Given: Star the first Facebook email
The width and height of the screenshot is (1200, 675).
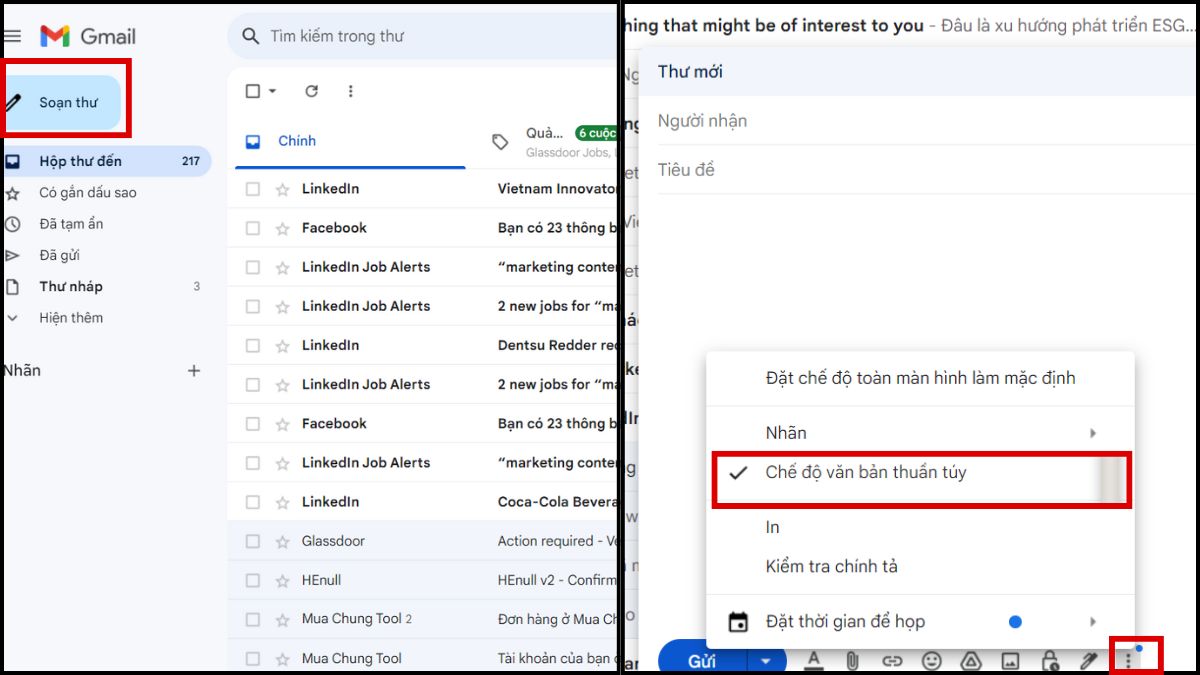Looking at the screenshot, I should (x=282, y=228).
